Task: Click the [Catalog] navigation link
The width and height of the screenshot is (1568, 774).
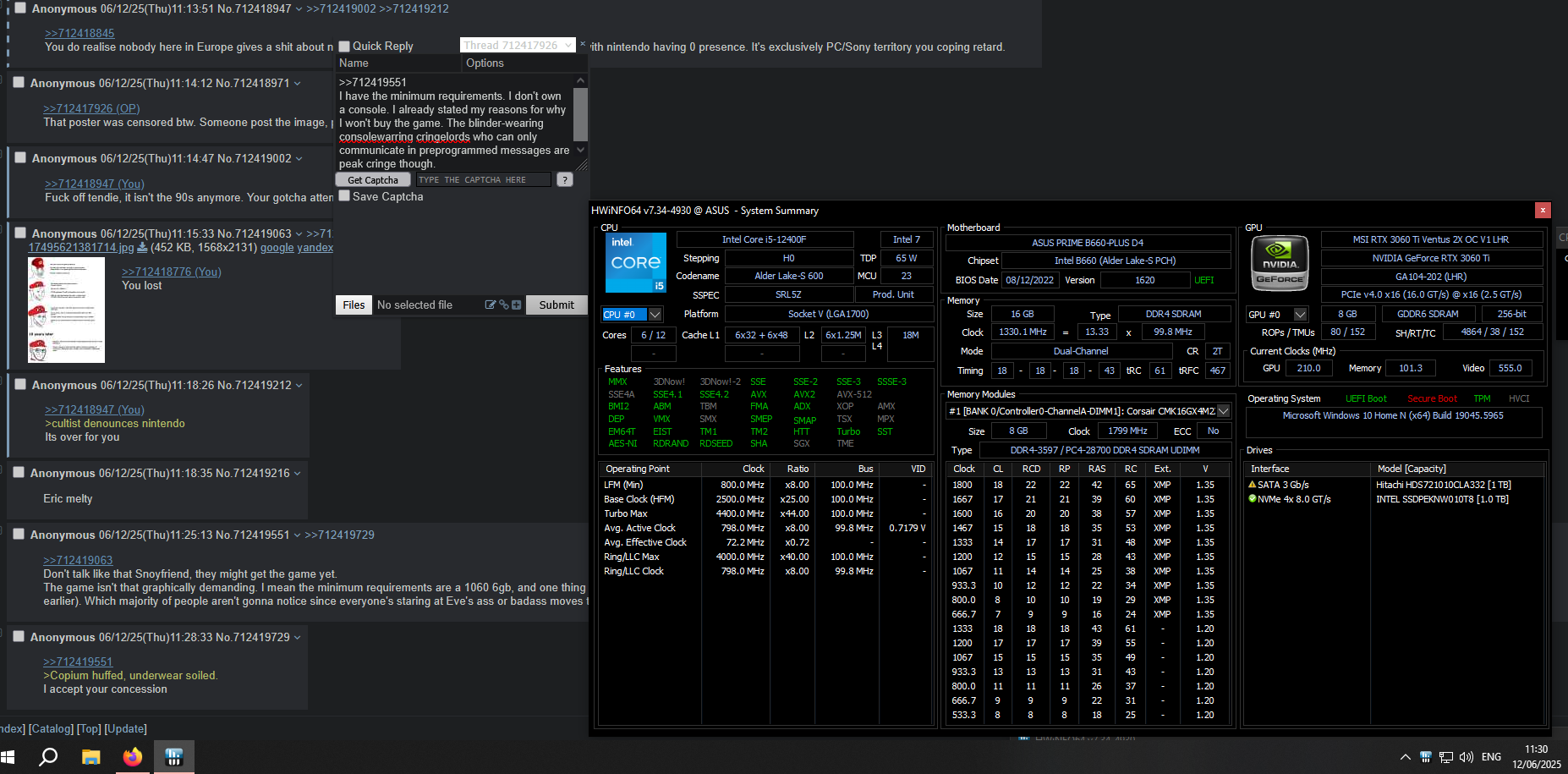Action: click(51, 728)
